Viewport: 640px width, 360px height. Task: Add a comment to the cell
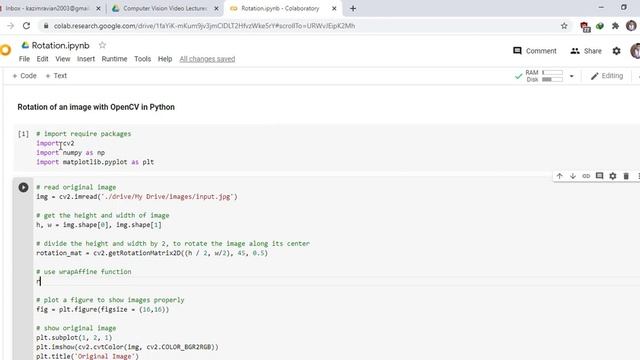599,176
